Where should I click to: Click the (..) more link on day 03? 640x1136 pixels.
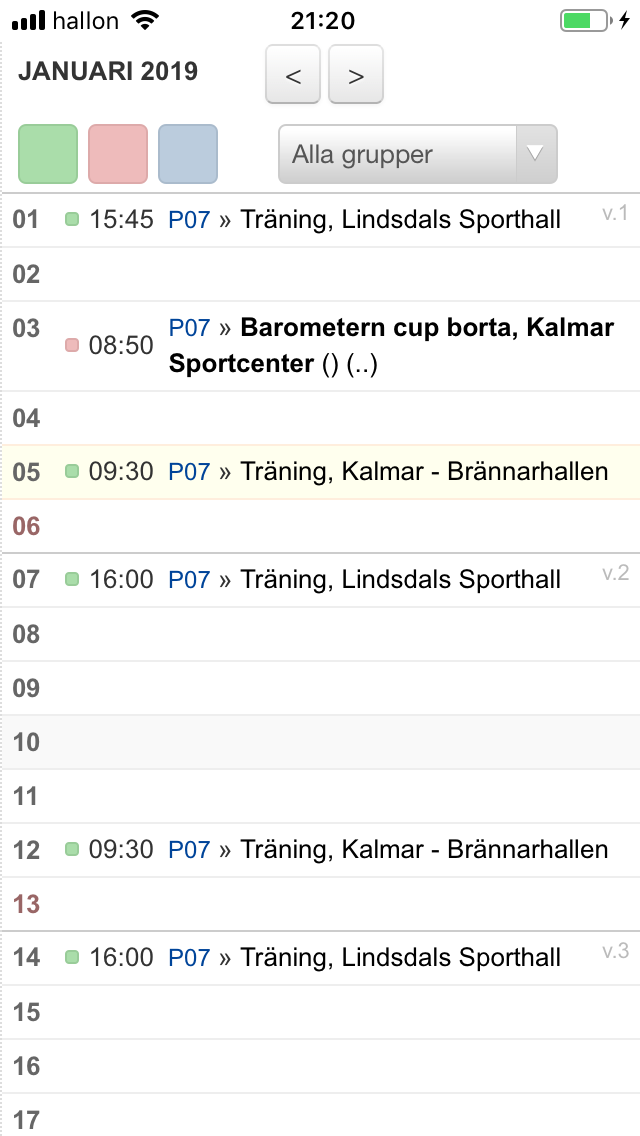(362, 364)
